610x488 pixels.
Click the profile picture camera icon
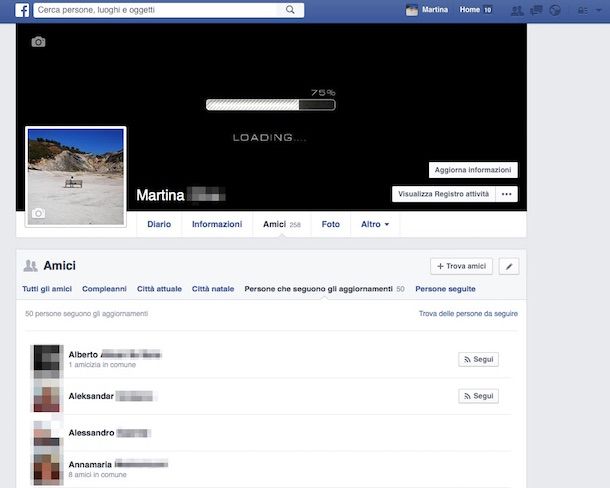[38, 213]
